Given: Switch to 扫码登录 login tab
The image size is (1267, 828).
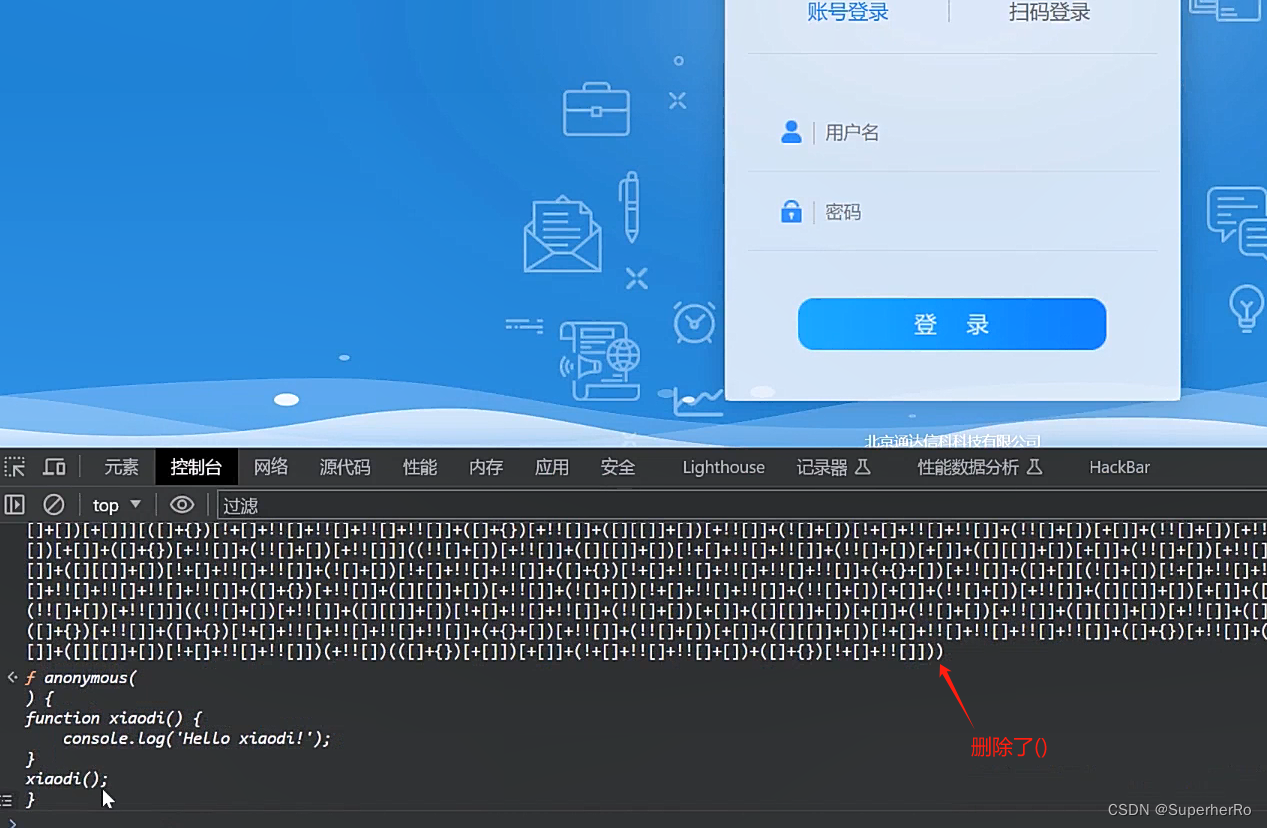Looking at the screenshot, I should [1050, 12].
